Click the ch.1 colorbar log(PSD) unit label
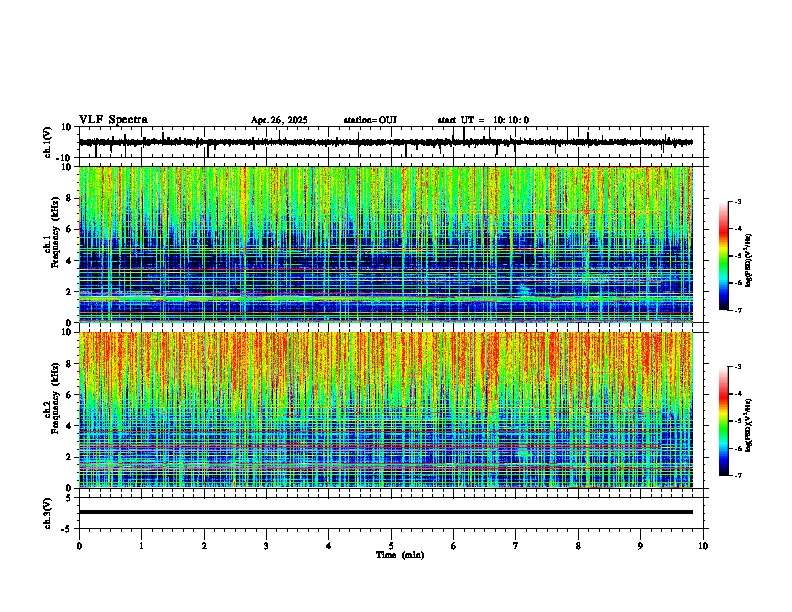Viewport: 792px width, 612px height. point(749,261)
